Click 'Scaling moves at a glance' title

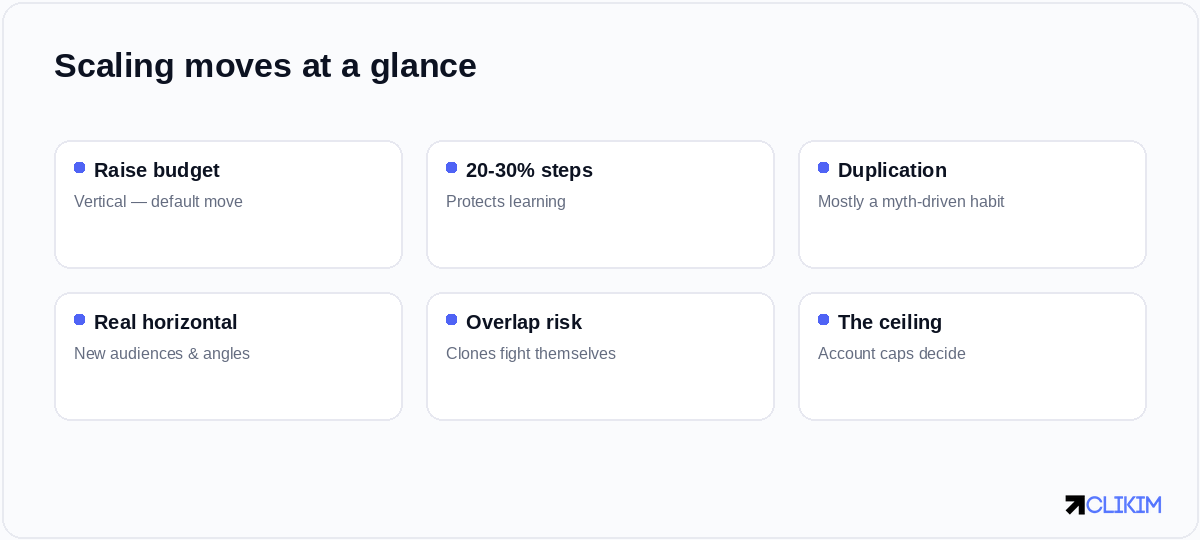[265, 66]
